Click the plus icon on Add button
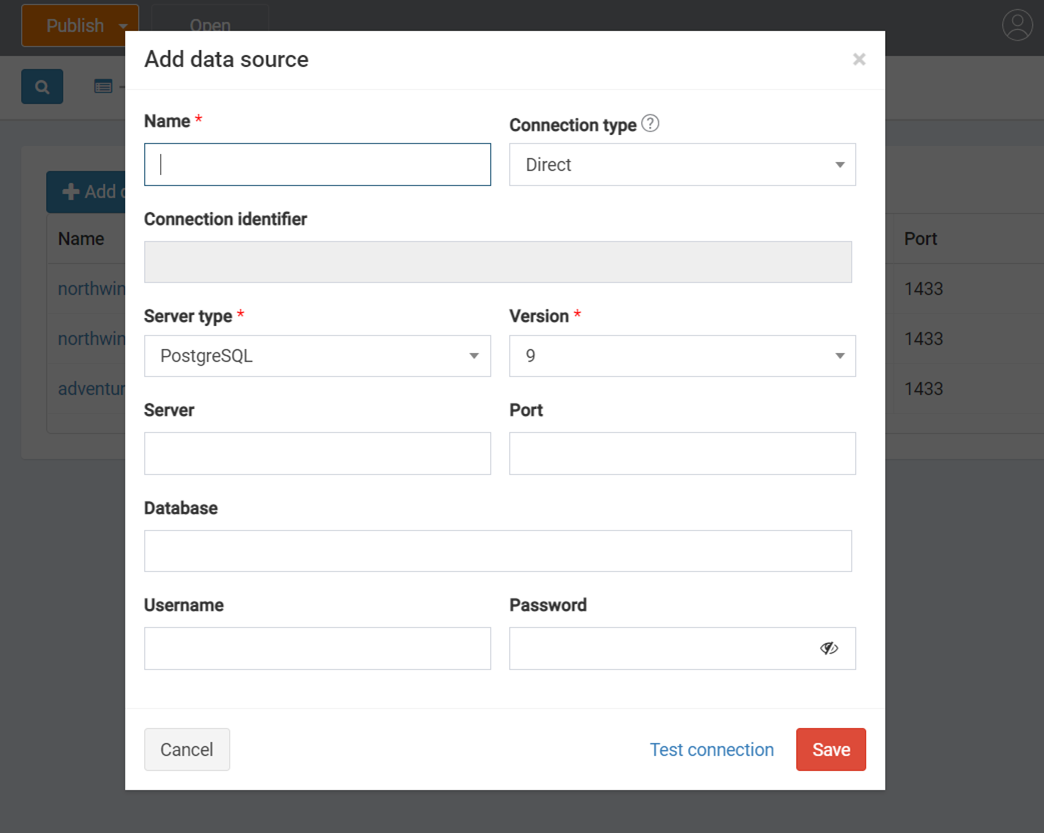Image resolution: width=1044 pixels, height=833 pixels. tap(71, 192)
